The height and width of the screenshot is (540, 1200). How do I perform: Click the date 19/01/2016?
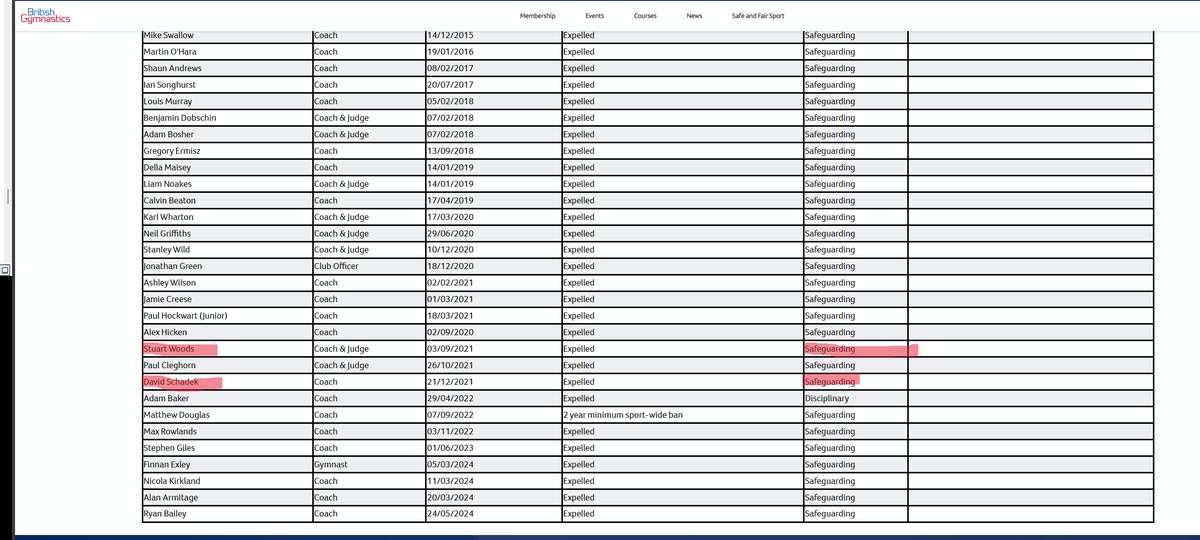click(450, 52)
